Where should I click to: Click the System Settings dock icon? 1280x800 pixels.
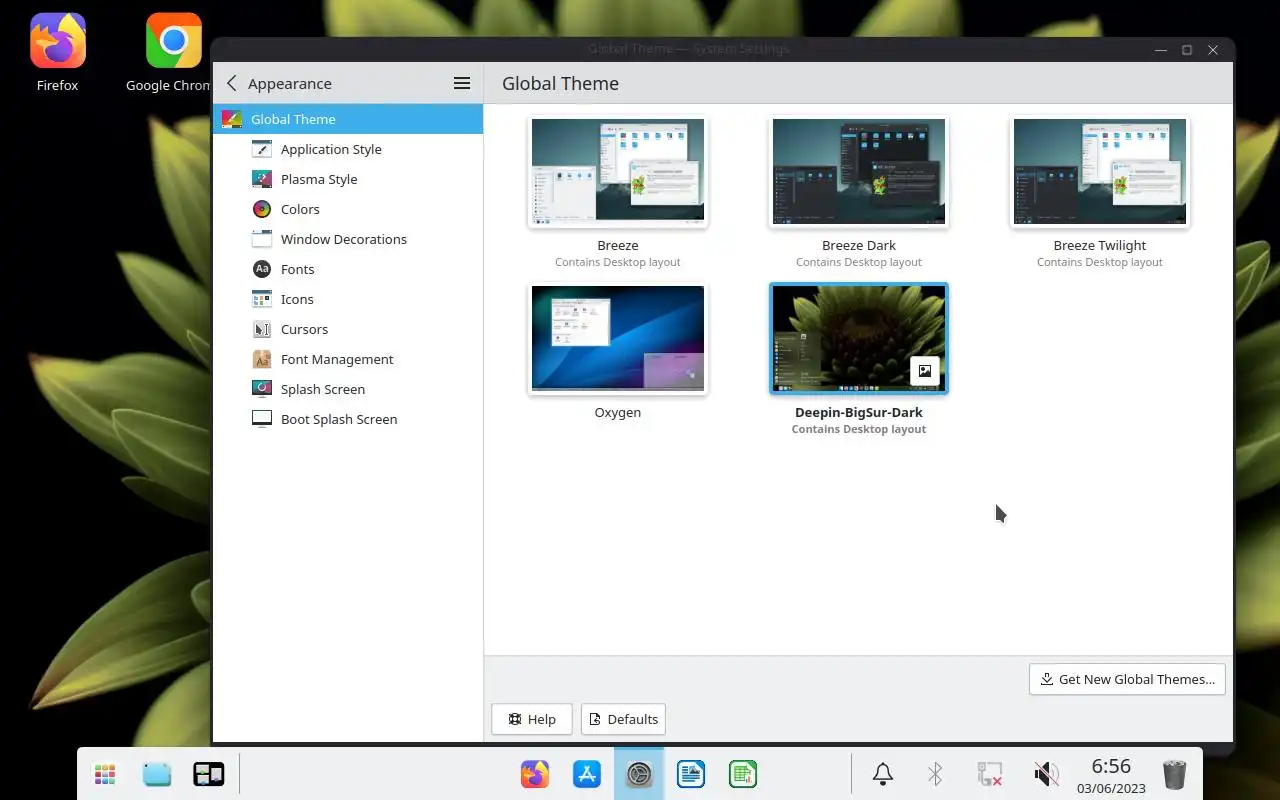pyautogui.click(x=639, y=774)
